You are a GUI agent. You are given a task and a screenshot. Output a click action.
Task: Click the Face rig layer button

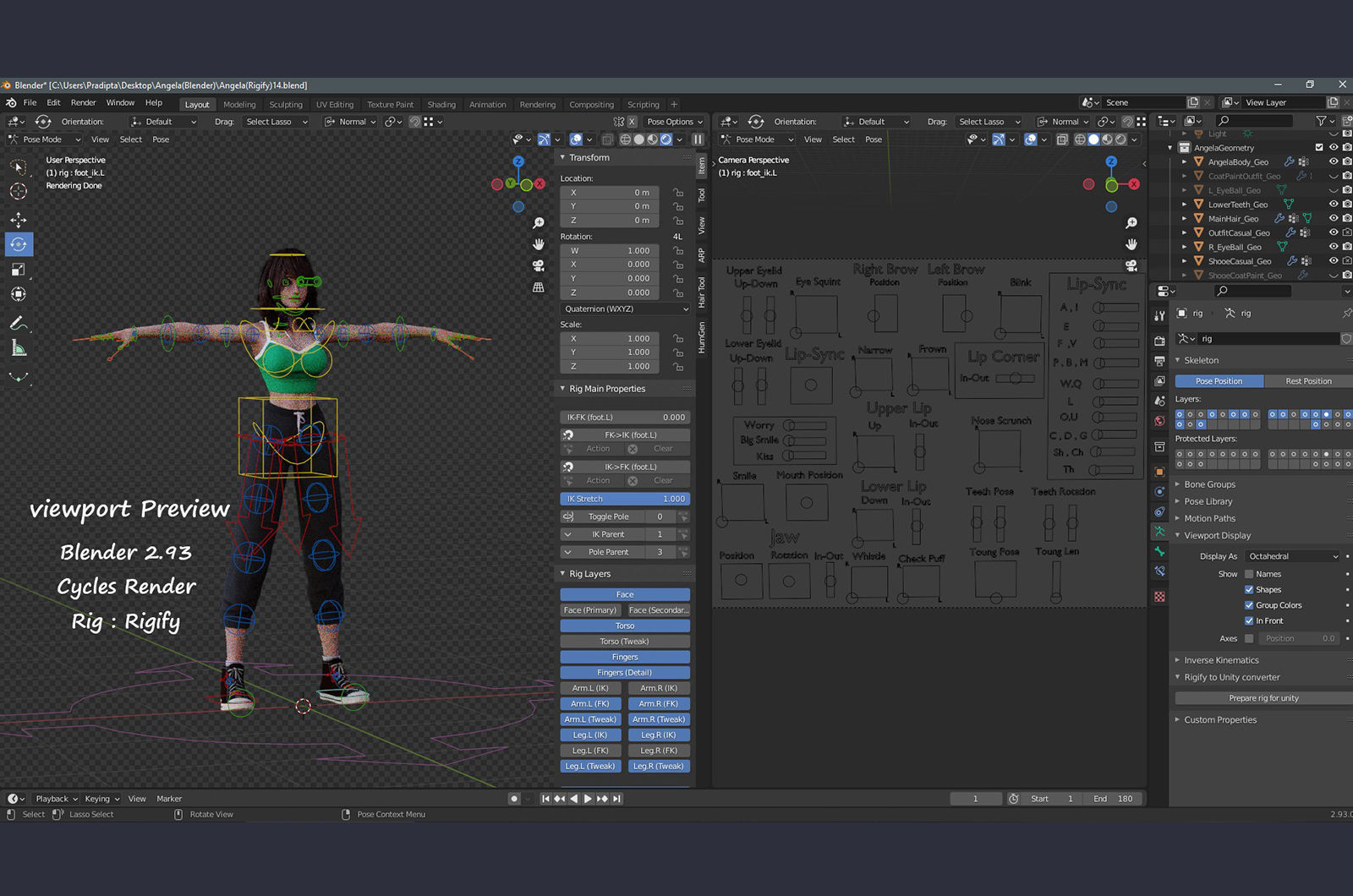click(625, 594)
